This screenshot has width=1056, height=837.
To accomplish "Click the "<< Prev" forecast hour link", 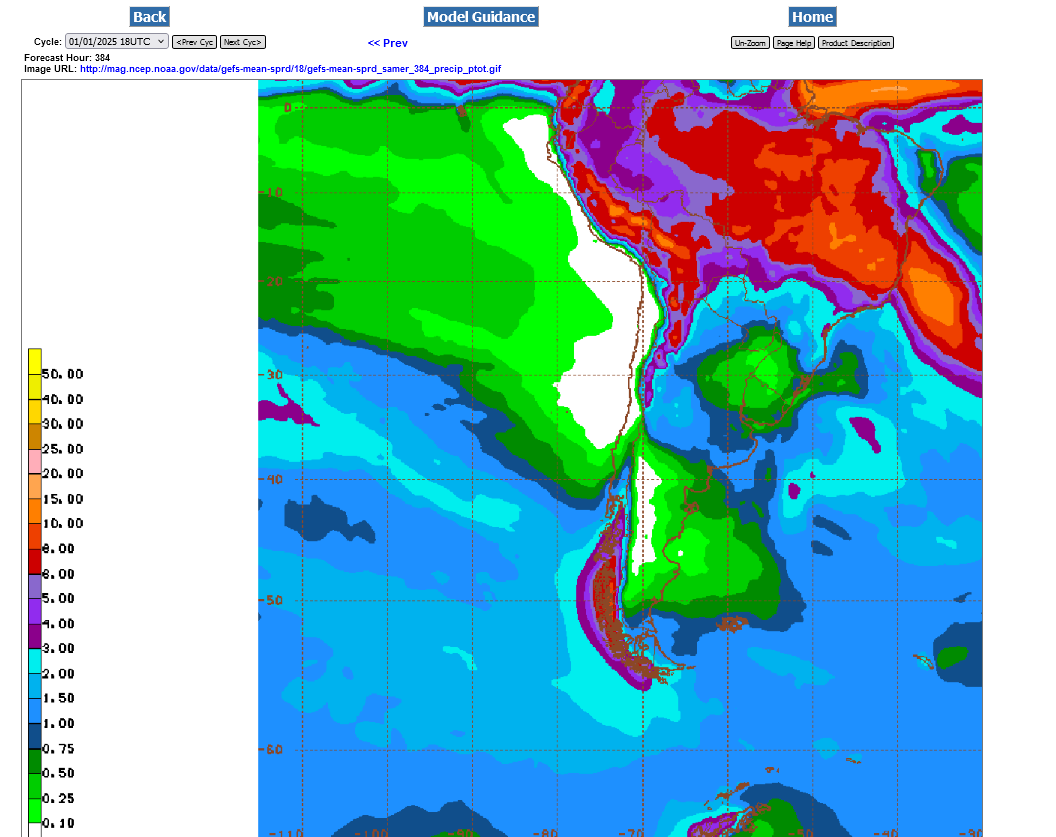I will [387, 43].
